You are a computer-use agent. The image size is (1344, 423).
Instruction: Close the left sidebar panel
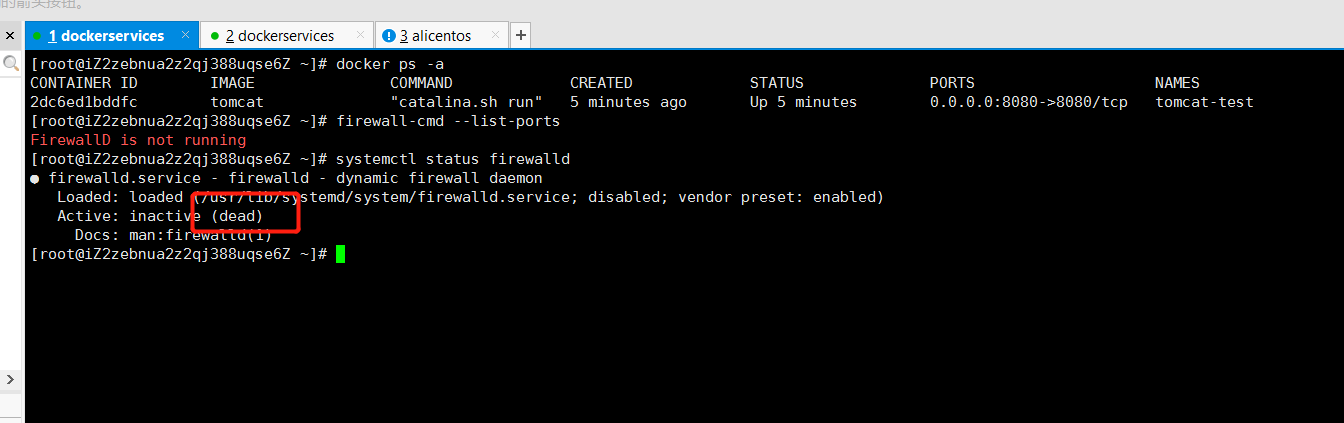(x=11, y=36)
